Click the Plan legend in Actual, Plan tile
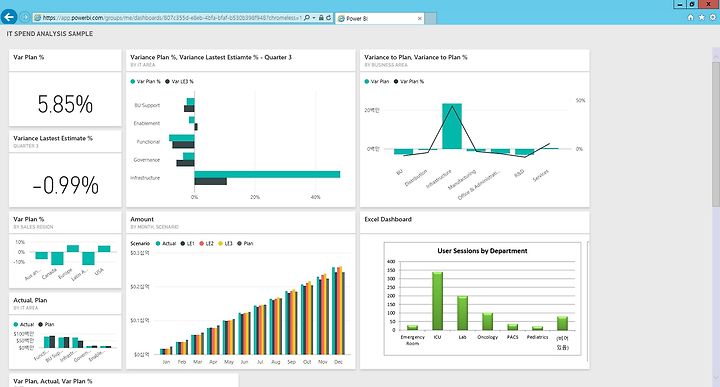The width and height of the screenshot is (720, 387). [x=46, y=324]
